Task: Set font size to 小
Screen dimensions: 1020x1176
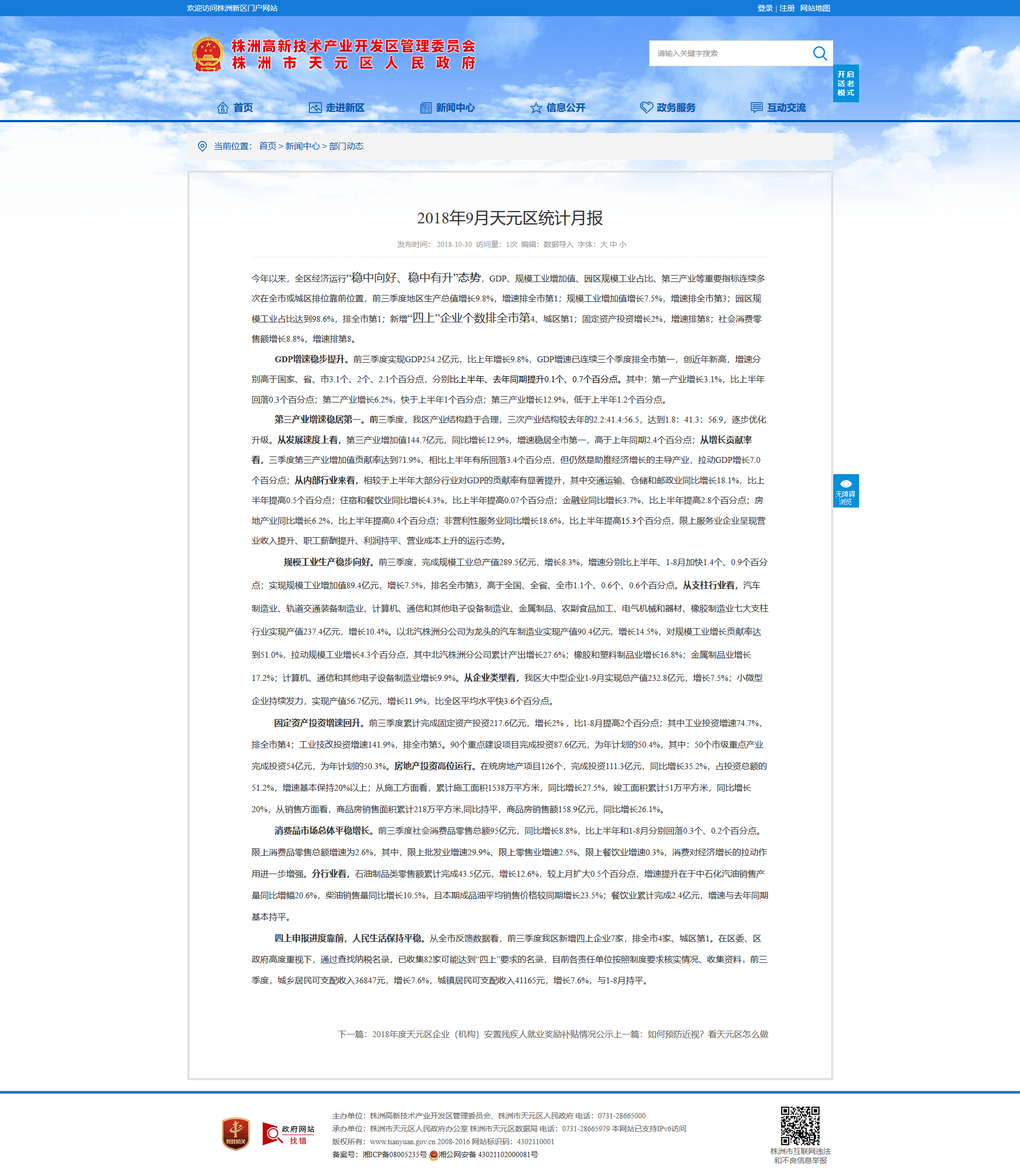Action: [623, 244]
